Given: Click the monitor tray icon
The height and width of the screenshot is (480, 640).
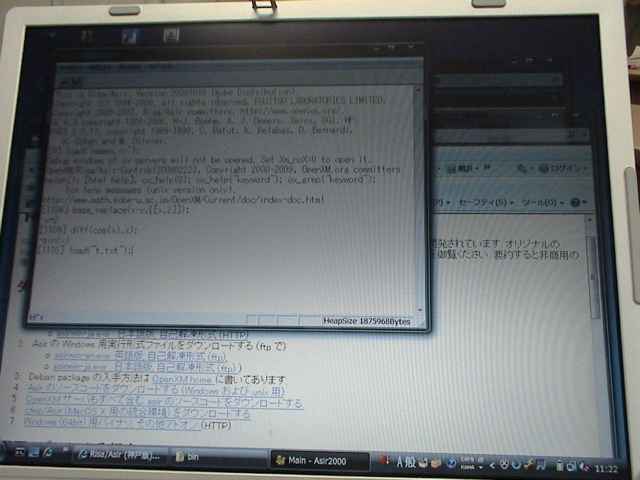Looking at the screenshot, I should coord(541,464).
